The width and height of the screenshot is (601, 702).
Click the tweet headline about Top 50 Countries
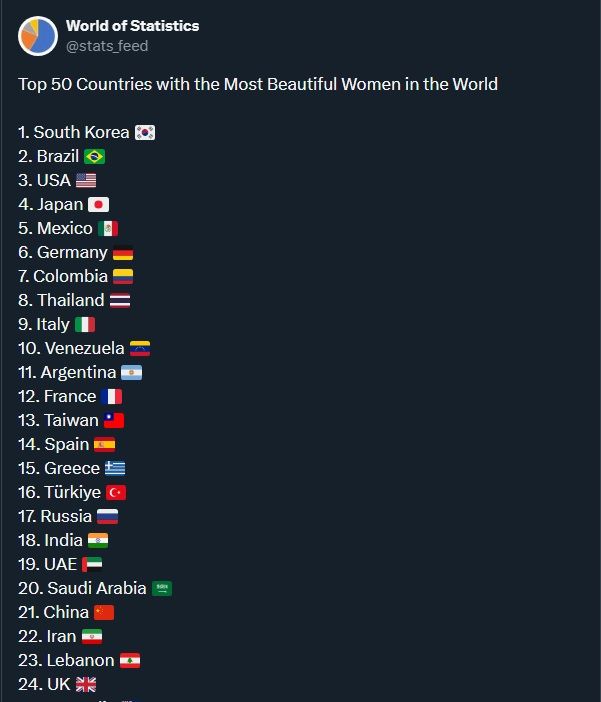258,83
